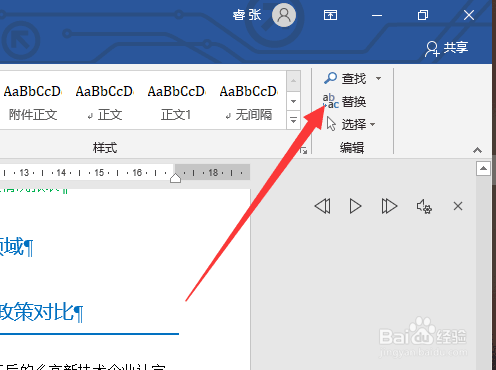Skip to next paragraph in read-aloud
Screen dimensions: 496x370
[389, 206]
